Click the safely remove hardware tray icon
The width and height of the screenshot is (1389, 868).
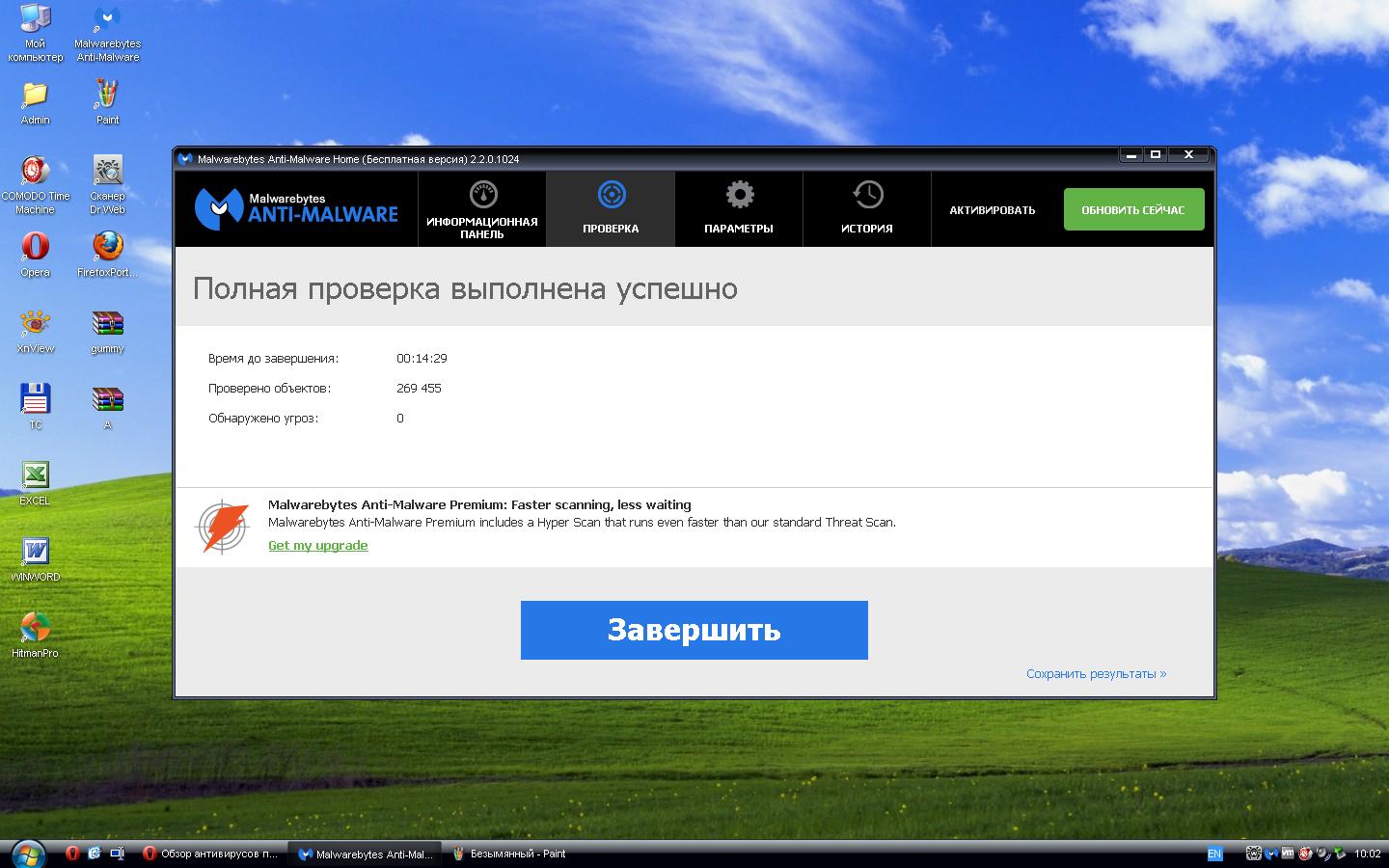pos(1340,853)
